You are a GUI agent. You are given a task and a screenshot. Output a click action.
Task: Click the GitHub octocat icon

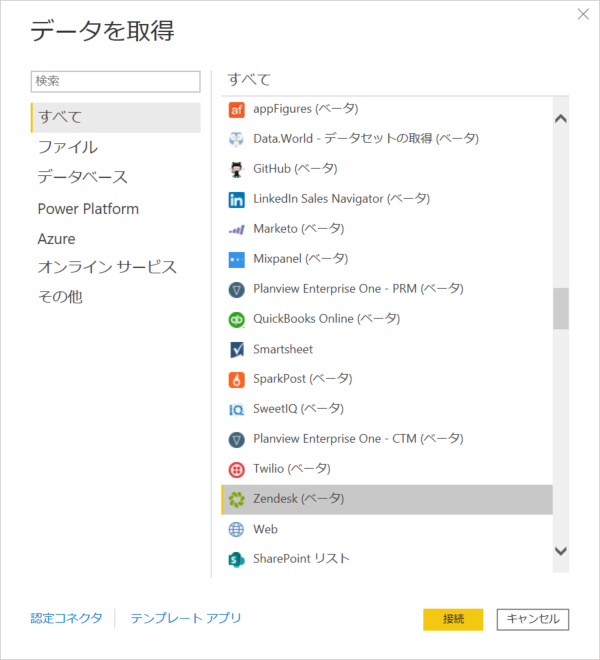pyautogui.click(x=236, y=169)
